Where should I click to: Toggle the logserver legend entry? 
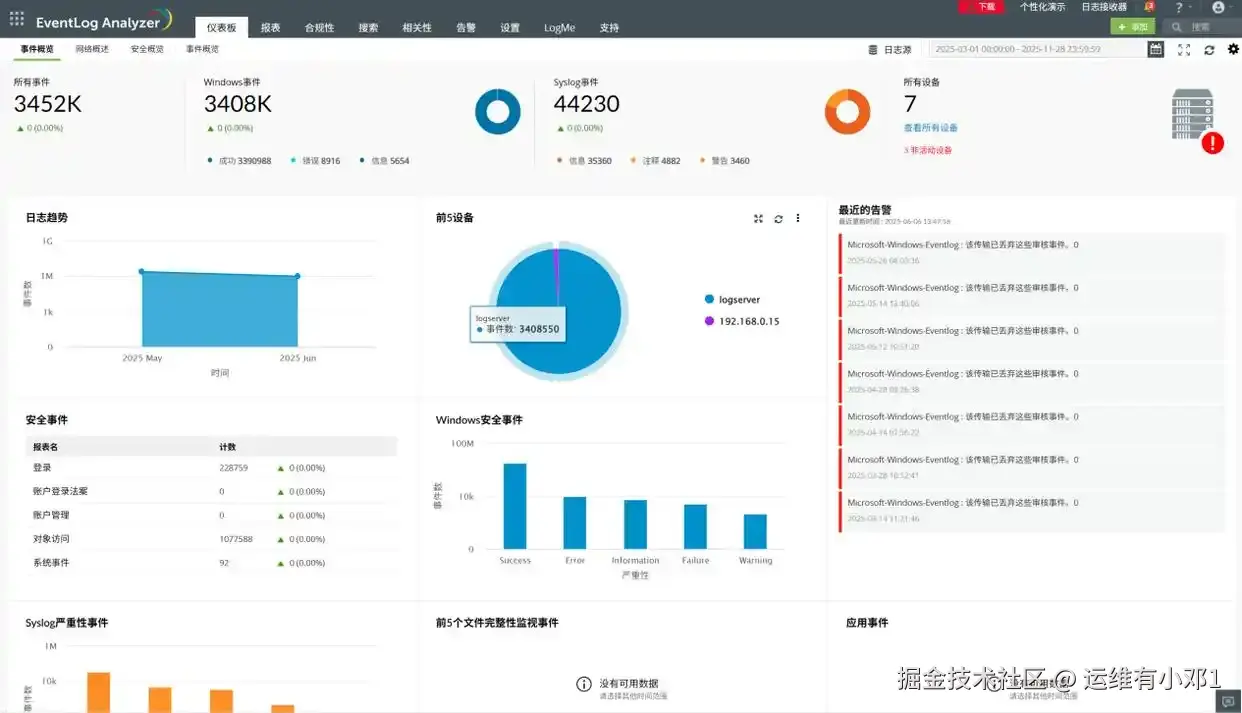733,299
